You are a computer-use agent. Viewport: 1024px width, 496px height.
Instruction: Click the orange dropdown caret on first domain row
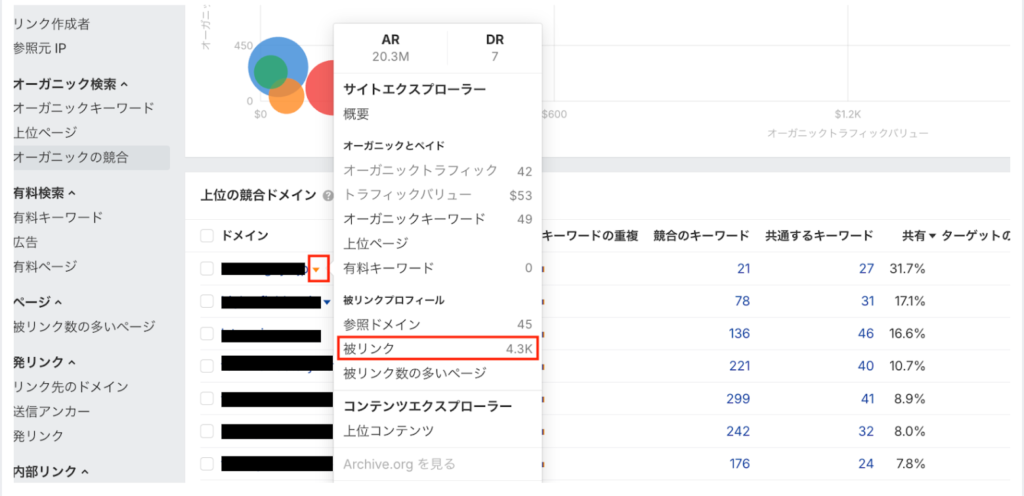click(317, 269)
